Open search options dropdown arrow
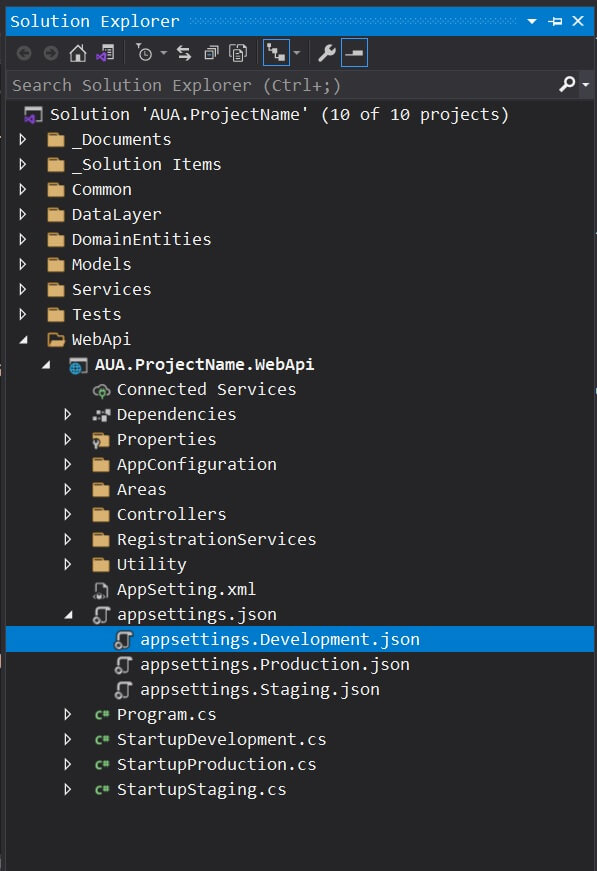 pyautogui.click(x=586, y=84)
